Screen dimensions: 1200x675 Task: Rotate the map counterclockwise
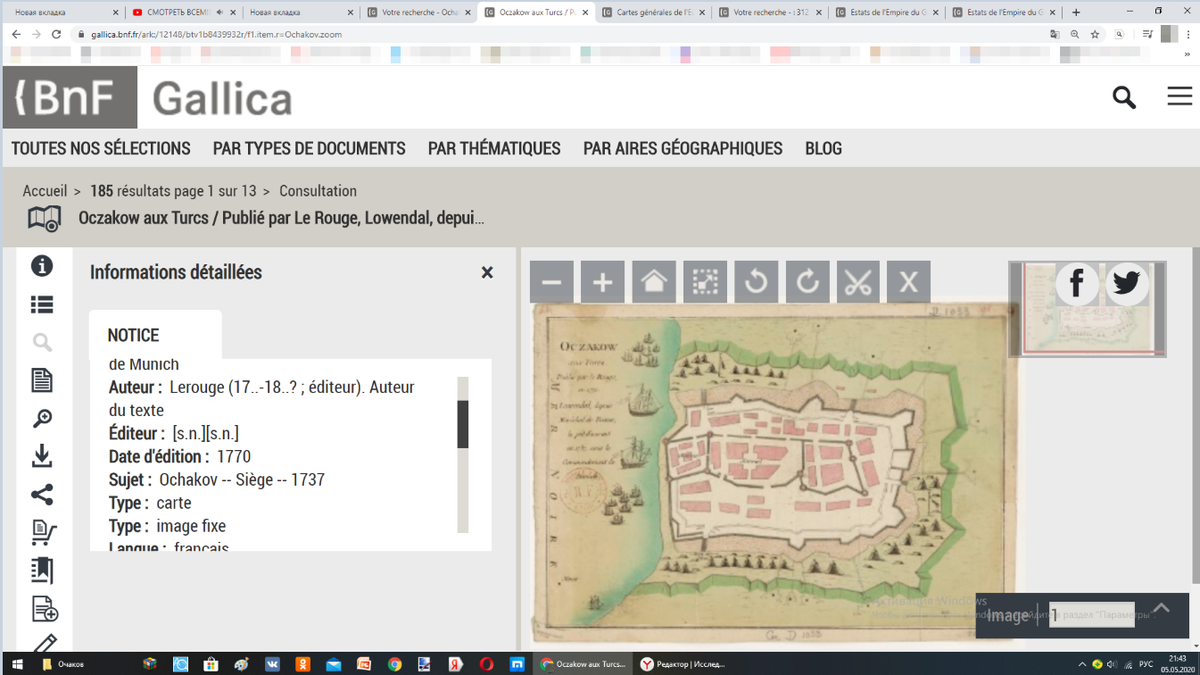756,282
